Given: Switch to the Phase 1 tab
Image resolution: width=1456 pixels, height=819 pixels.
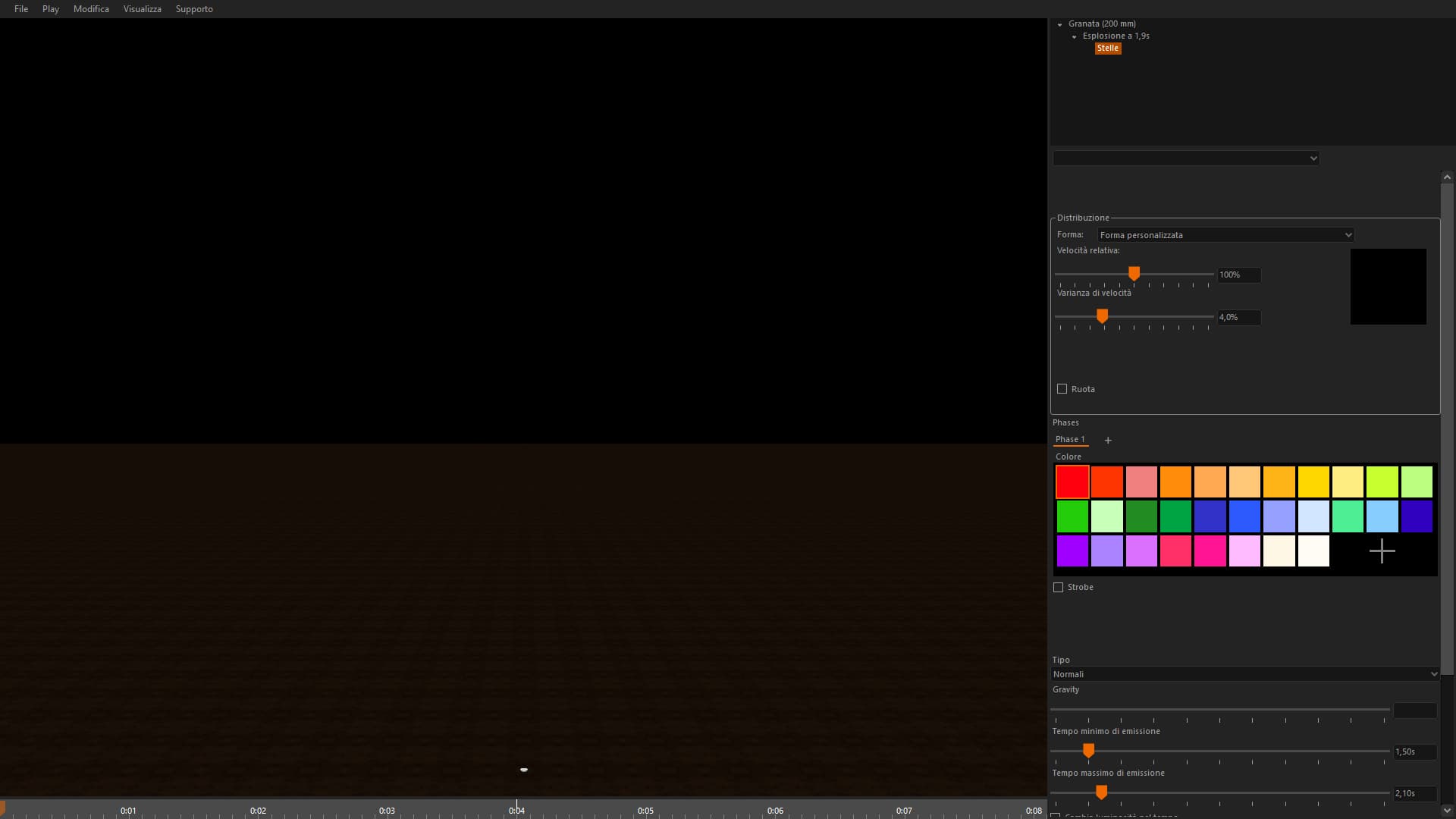Looking at the screenshot, I should 1069,440.
